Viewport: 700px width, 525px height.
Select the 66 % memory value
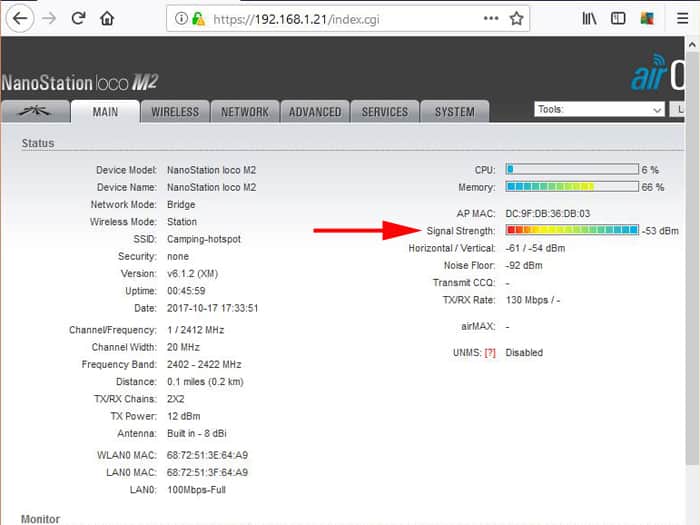click(x=653, y=187)
